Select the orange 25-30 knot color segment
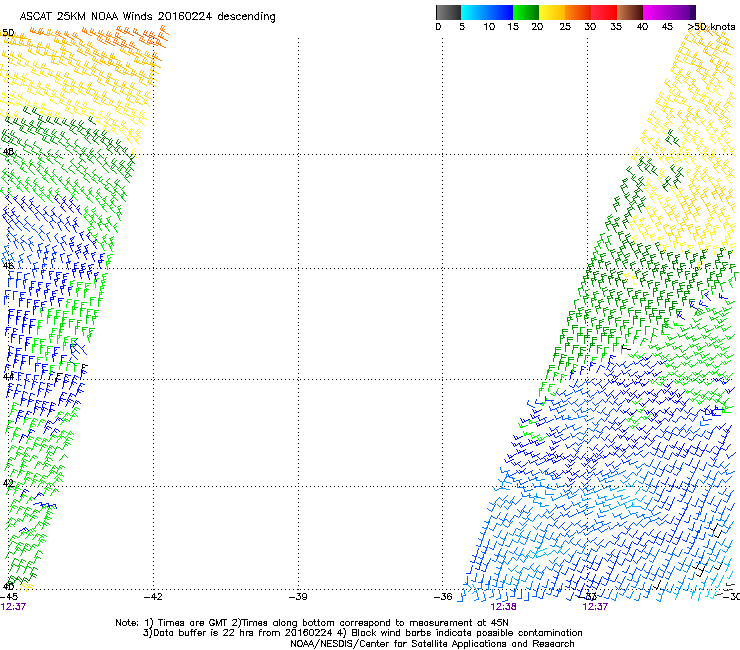The width and height of the screenshot is (740, 650). tap(578, 12)
